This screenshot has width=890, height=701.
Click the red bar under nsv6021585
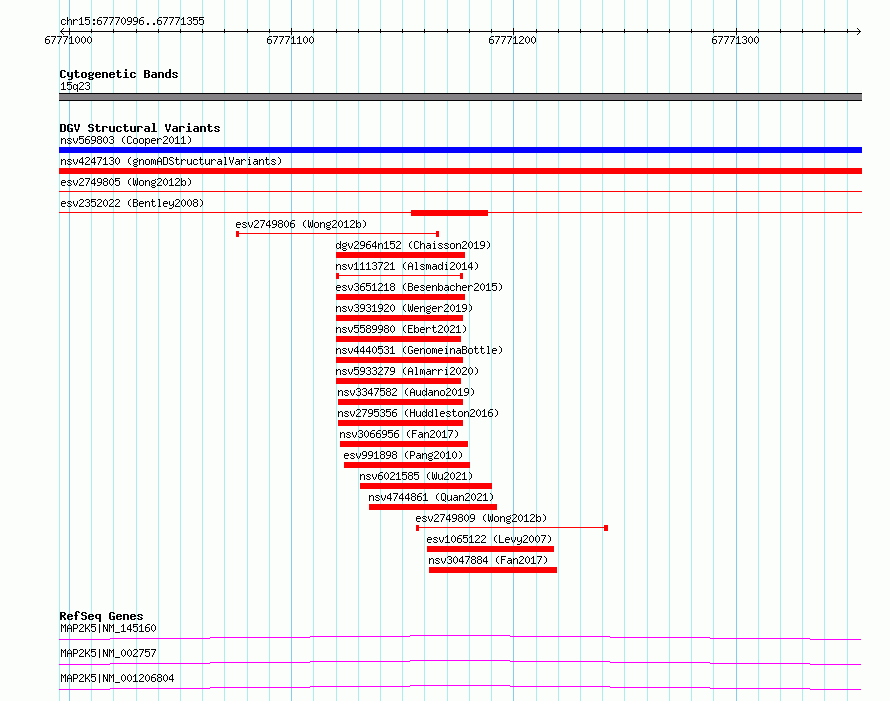[426, 486]
